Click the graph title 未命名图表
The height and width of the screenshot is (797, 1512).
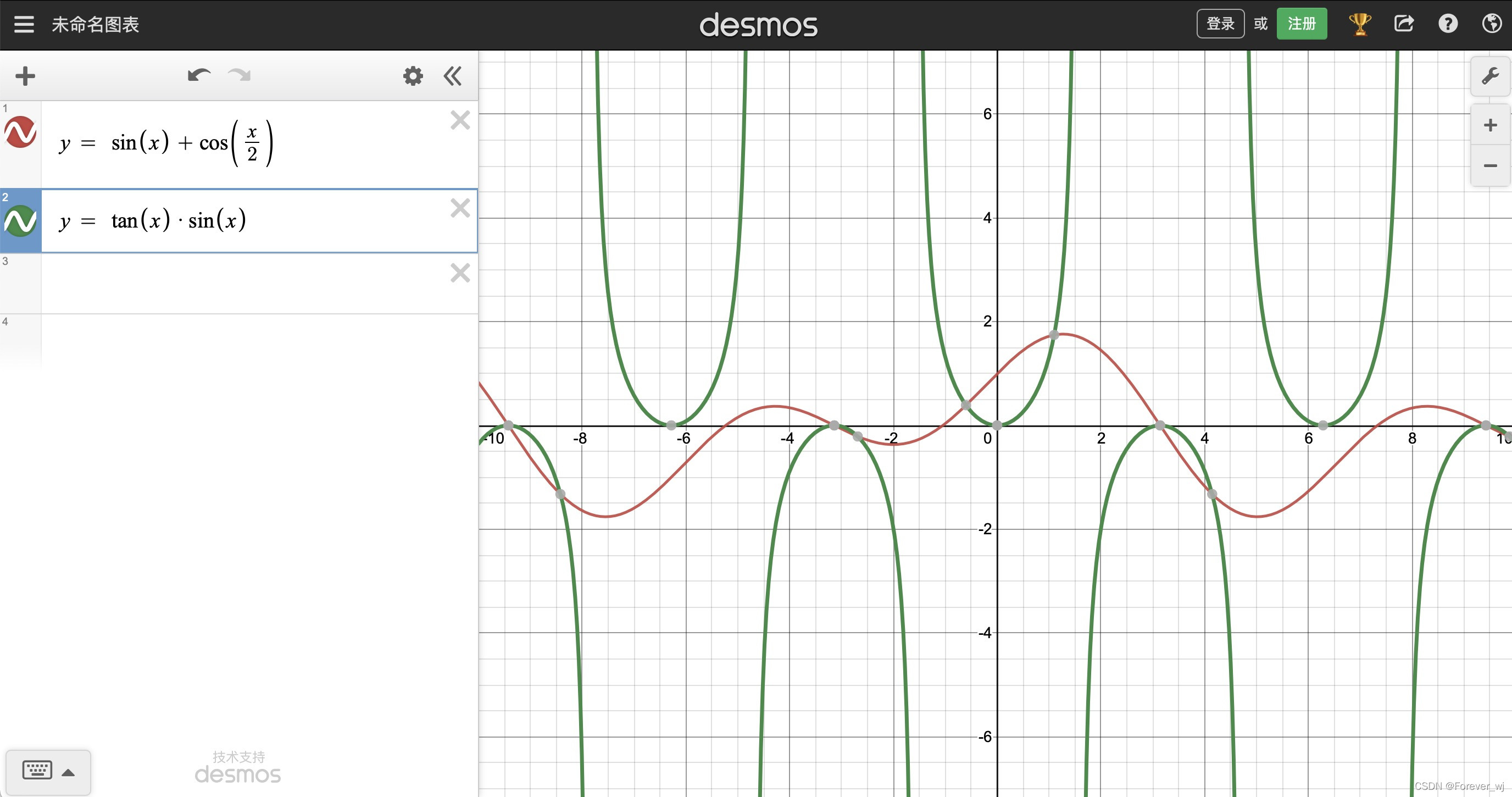click(95, 24)
